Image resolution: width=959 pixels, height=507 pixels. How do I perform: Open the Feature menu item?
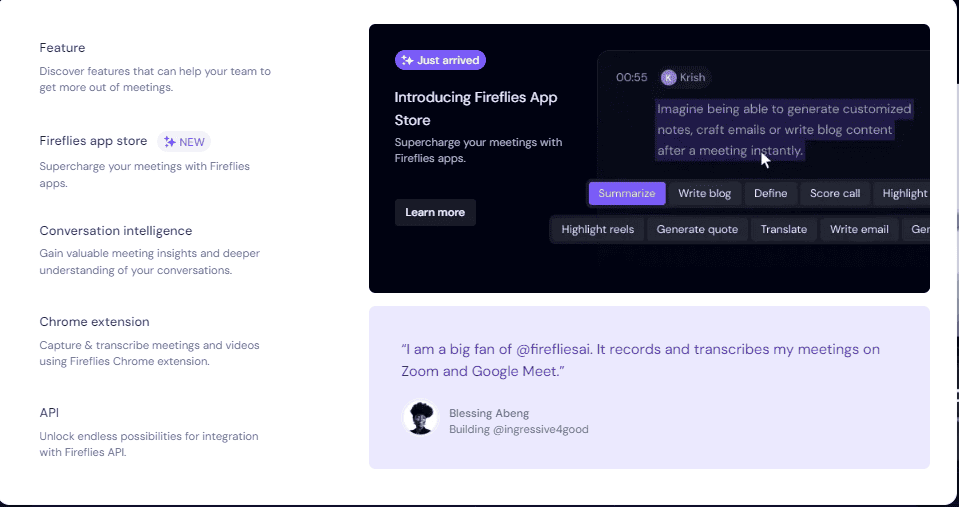click(62, 48)
